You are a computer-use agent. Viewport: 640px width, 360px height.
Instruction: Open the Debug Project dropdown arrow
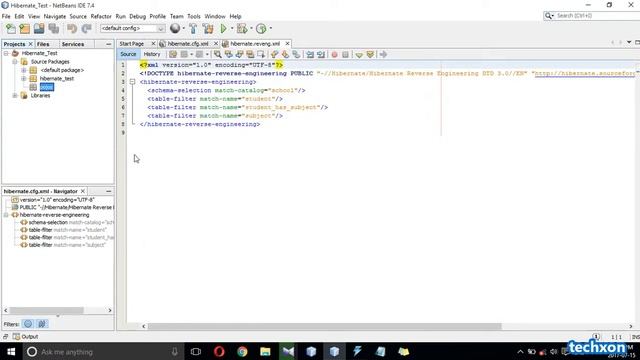(x=251, y=29)
